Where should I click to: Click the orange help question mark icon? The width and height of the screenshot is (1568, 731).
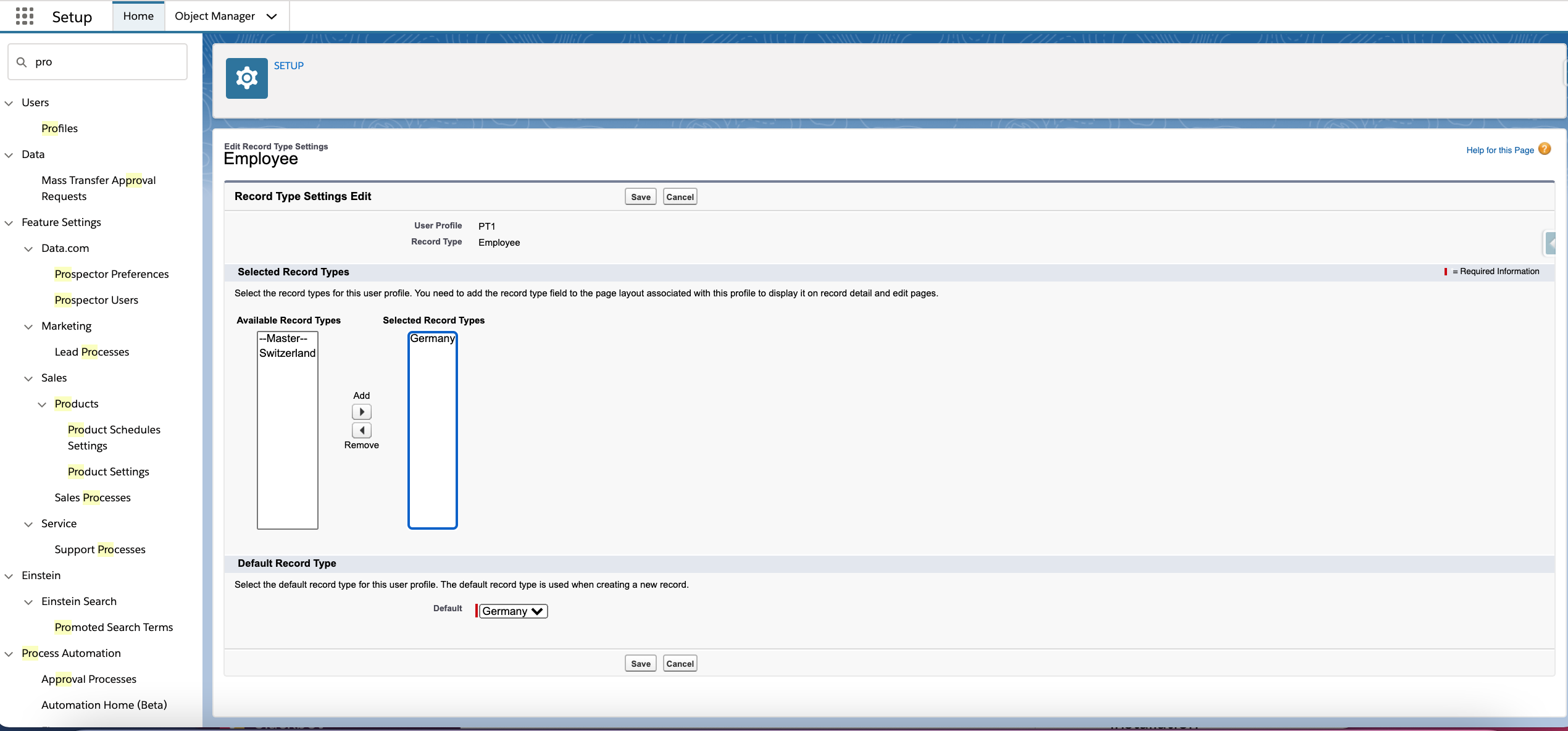point(1545,149)
